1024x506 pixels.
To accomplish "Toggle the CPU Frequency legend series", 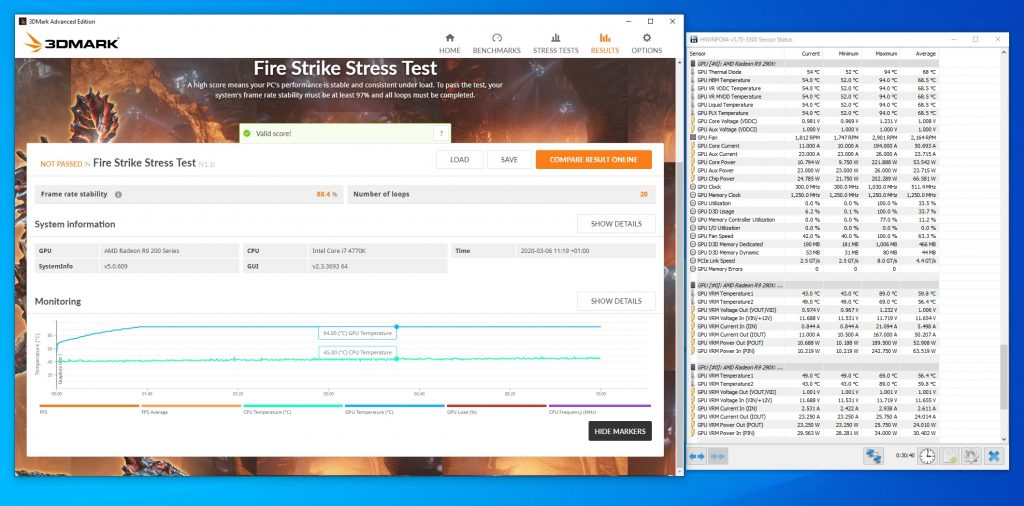I will tap(600, 409).
